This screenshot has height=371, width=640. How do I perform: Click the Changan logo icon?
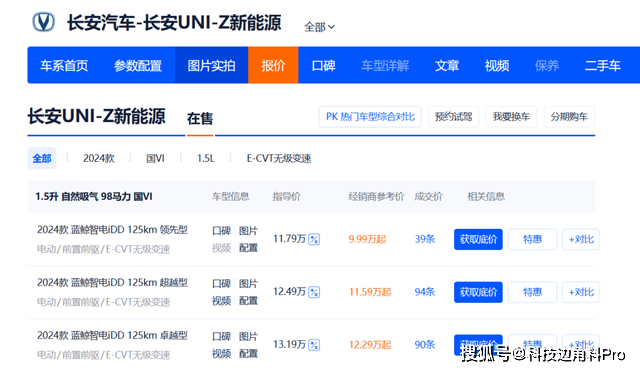point(43,22)
